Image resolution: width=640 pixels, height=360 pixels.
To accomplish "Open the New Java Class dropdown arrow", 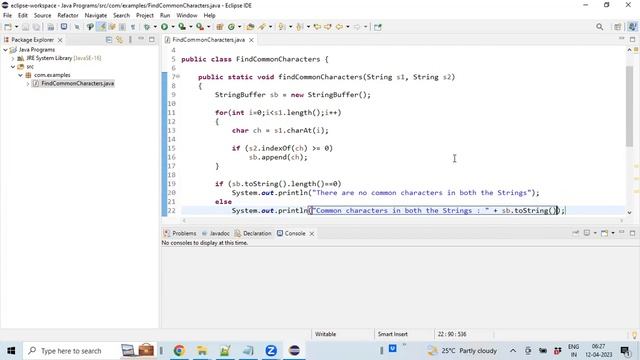I will [240, 27].
